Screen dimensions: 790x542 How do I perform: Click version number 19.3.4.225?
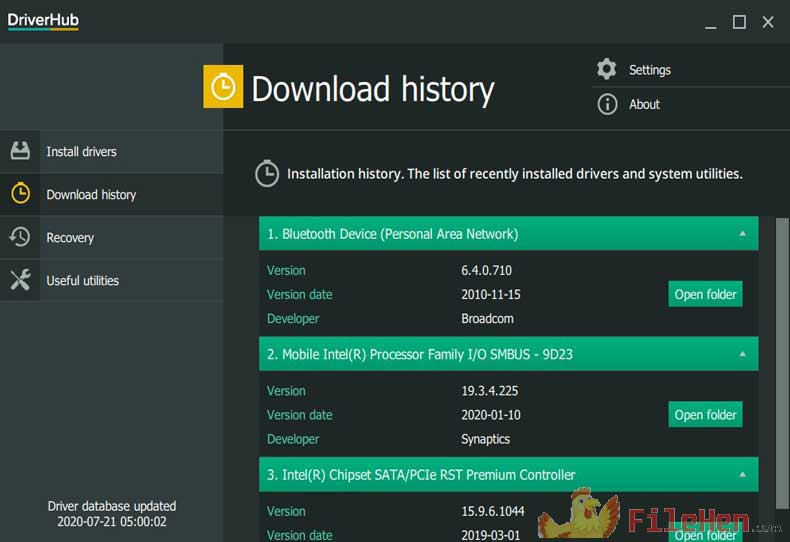pyautogui.click(x=489, y=391)
